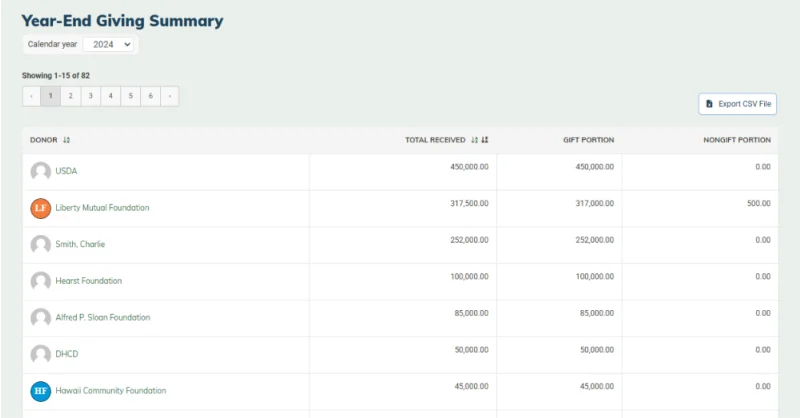Select page 3 in pagination
Image resolution: width=800 pixels, height=418 pixels.
(90, 96)
